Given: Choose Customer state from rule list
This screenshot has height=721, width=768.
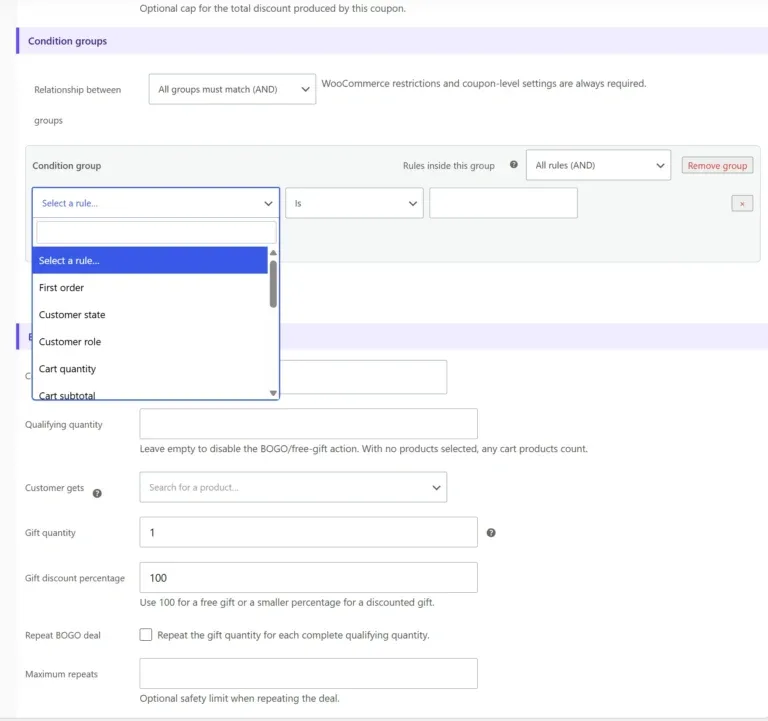Looking at the screenshot, I should click(x=150, y=314).
